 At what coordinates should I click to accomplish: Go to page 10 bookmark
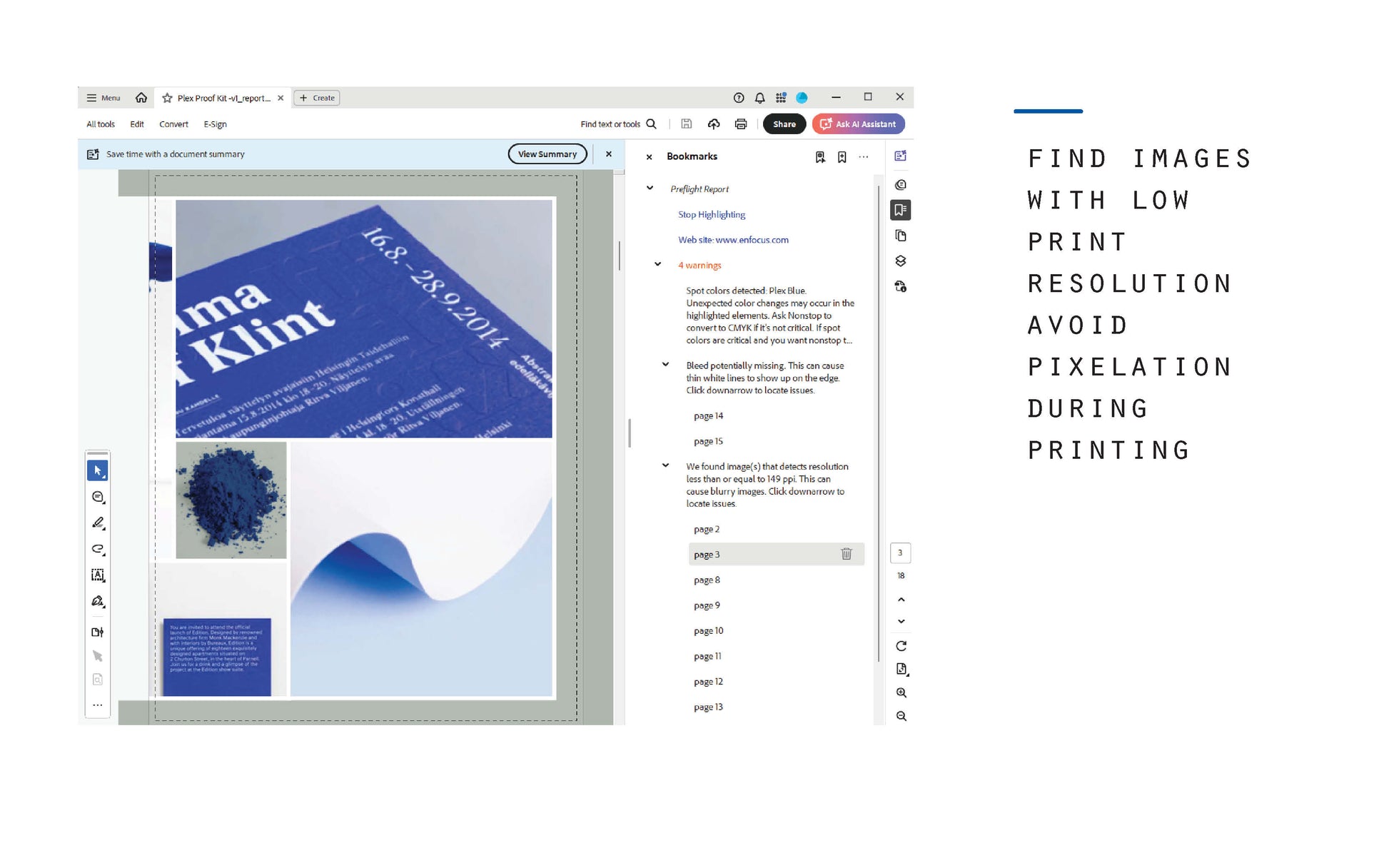click(708, 631)
